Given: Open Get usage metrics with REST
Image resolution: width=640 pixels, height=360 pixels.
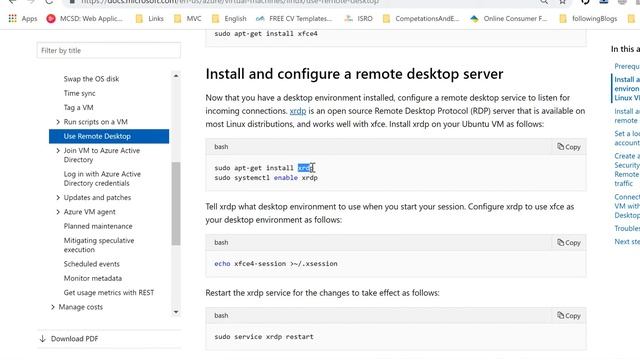Looking at the screenshot, I should pyautogui.click(x=109, y=292).
